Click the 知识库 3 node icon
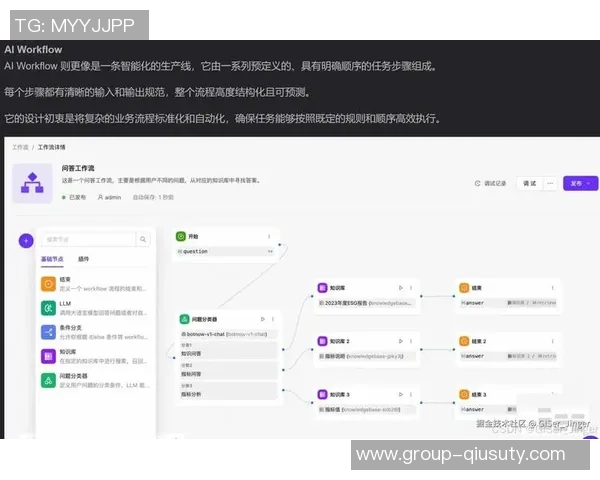The height and width of the screenshot is (480, 600). [x=323, y=394]
